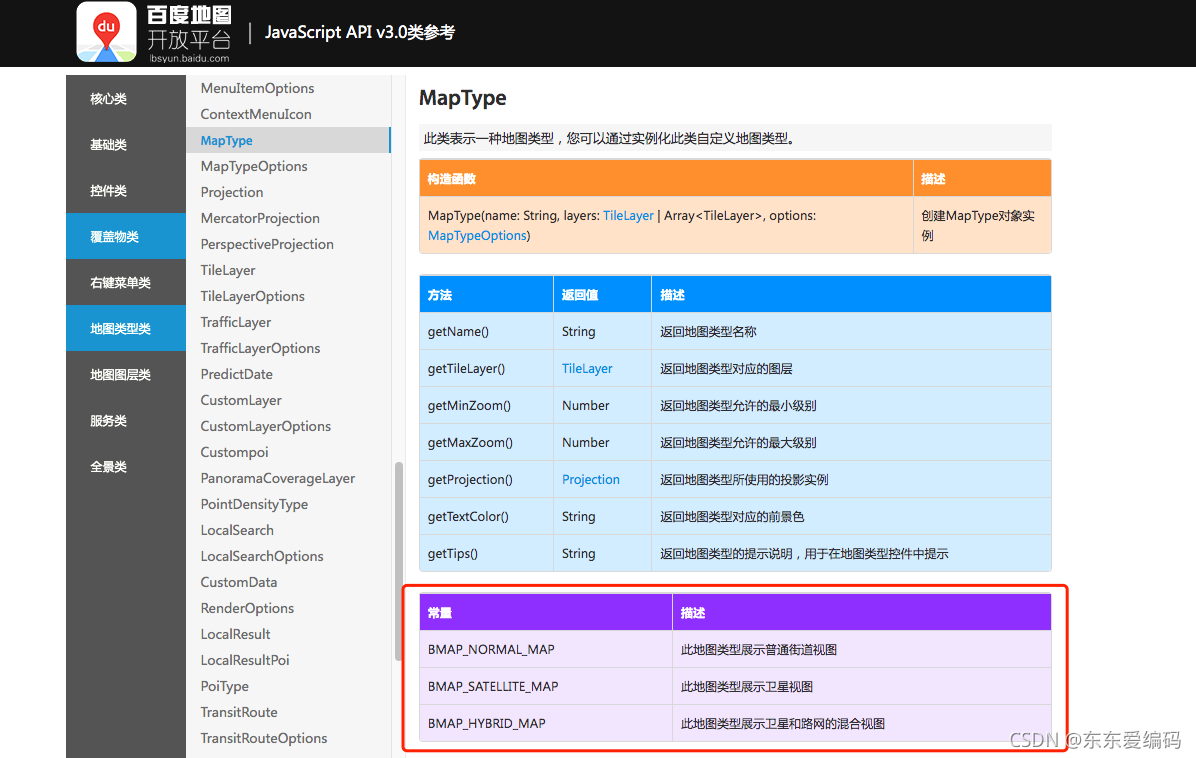Screen dimensions: 1196x758
Task: Open CustomData in the class list
Action: pyautogui.click(x=239, y=582)
